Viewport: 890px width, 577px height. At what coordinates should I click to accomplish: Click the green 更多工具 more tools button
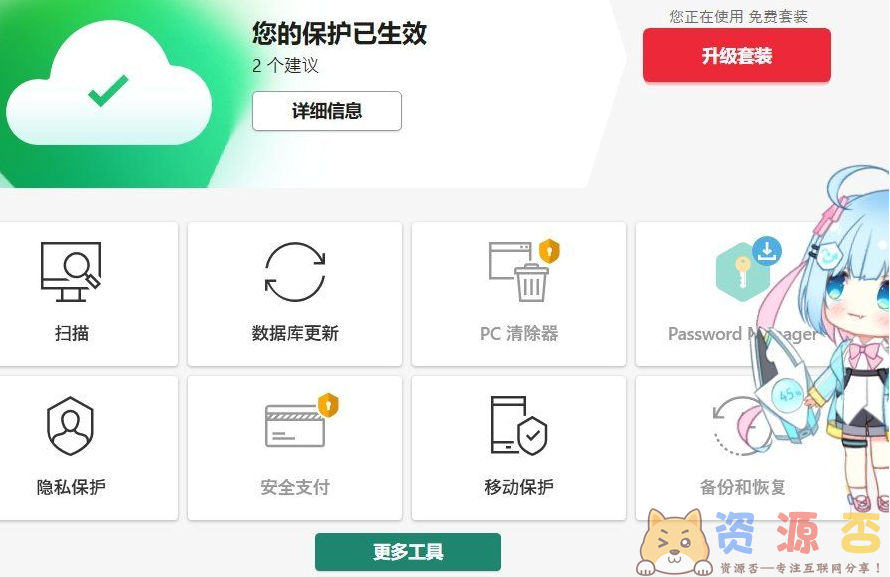coord(408,551)
